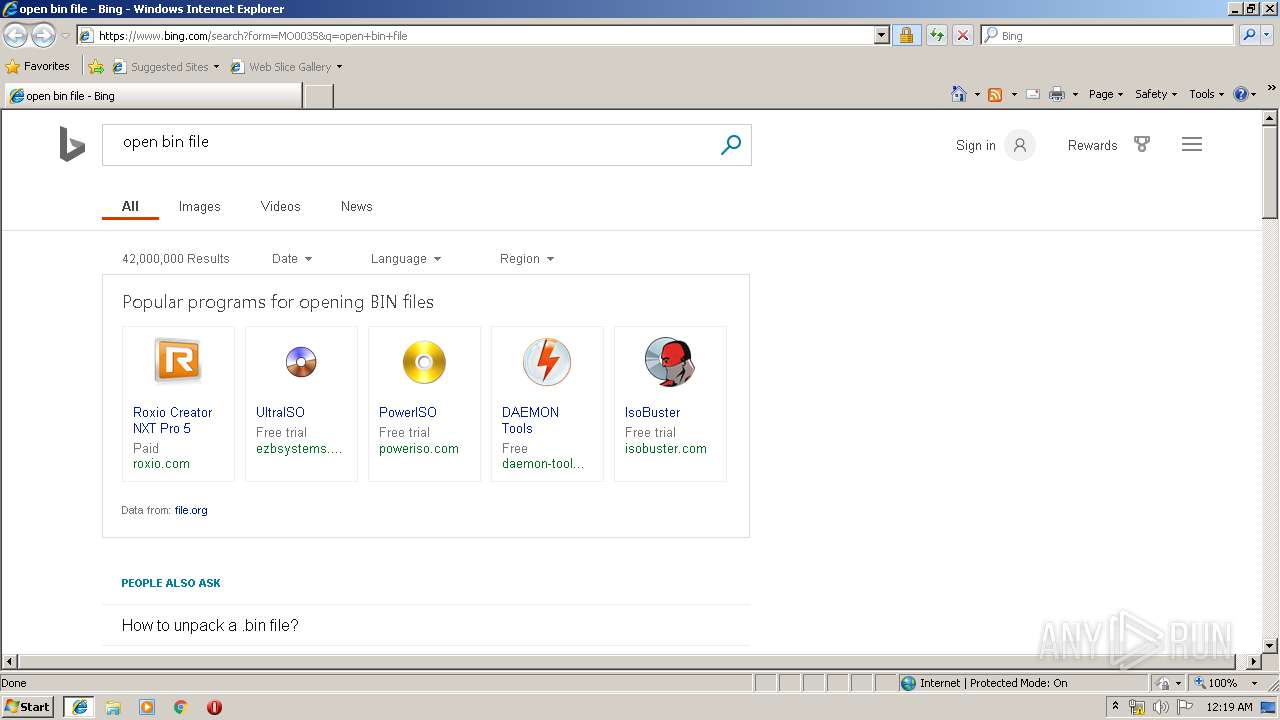Click the IsoBuster icon
This screenshot has height=720, width=1280.
[x=670, y=361]
